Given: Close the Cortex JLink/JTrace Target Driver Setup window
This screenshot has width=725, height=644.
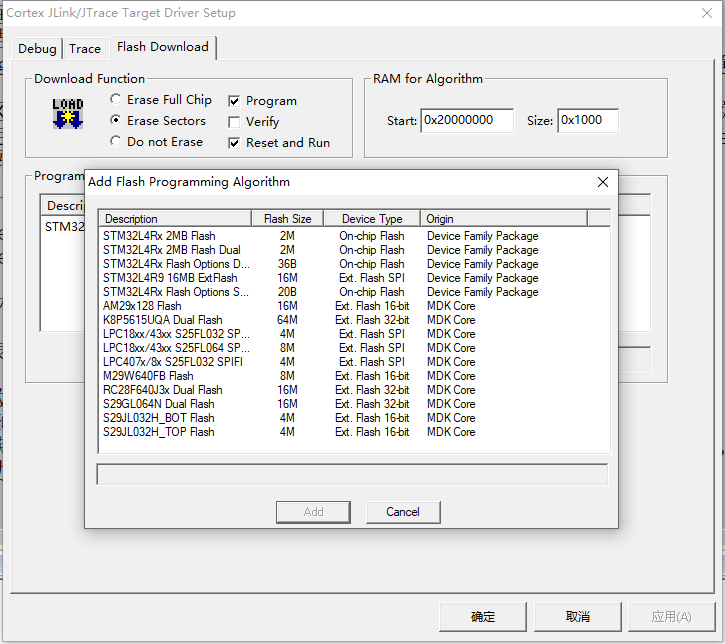Looking at the screenshot, I should coord(707,13).
